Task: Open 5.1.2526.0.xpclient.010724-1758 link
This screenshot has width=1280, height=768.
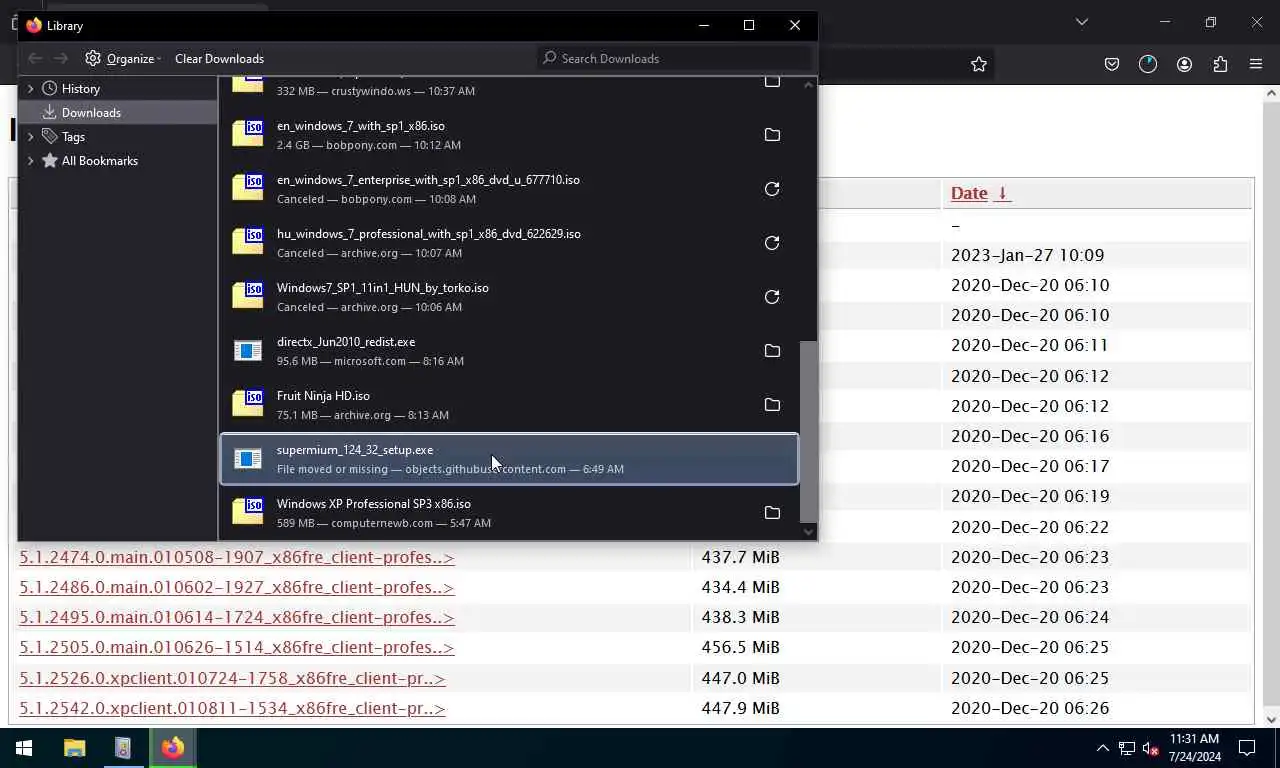Action: (x=232, y=678)
